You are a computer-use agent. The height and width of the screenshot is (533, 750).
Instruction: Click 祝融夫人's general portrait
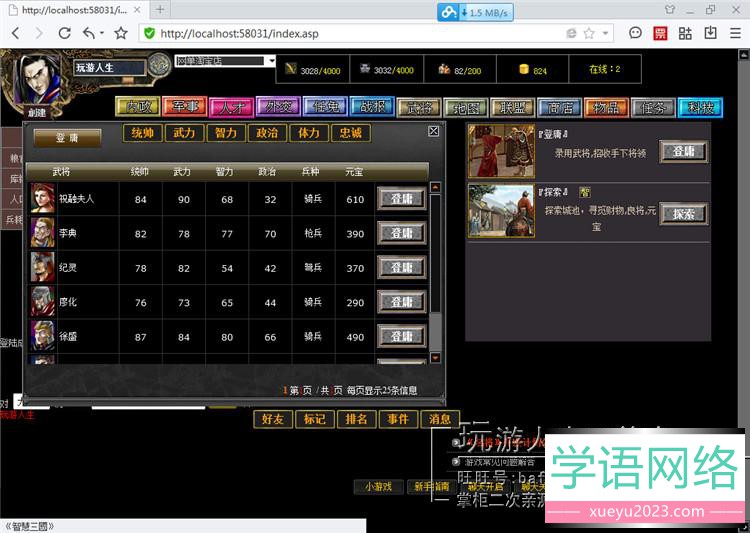42,198
